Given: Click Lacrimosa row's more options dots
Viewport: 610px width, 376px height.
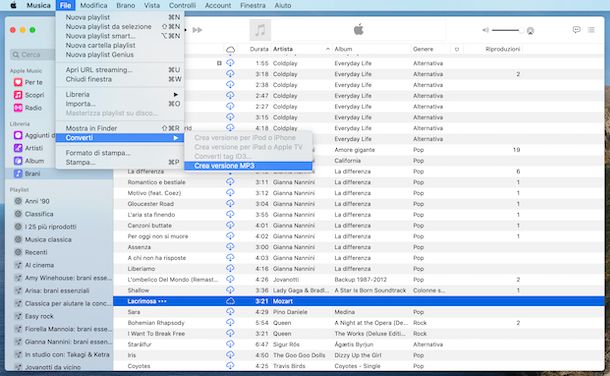Looking at the screenshot, I should 162,301.
